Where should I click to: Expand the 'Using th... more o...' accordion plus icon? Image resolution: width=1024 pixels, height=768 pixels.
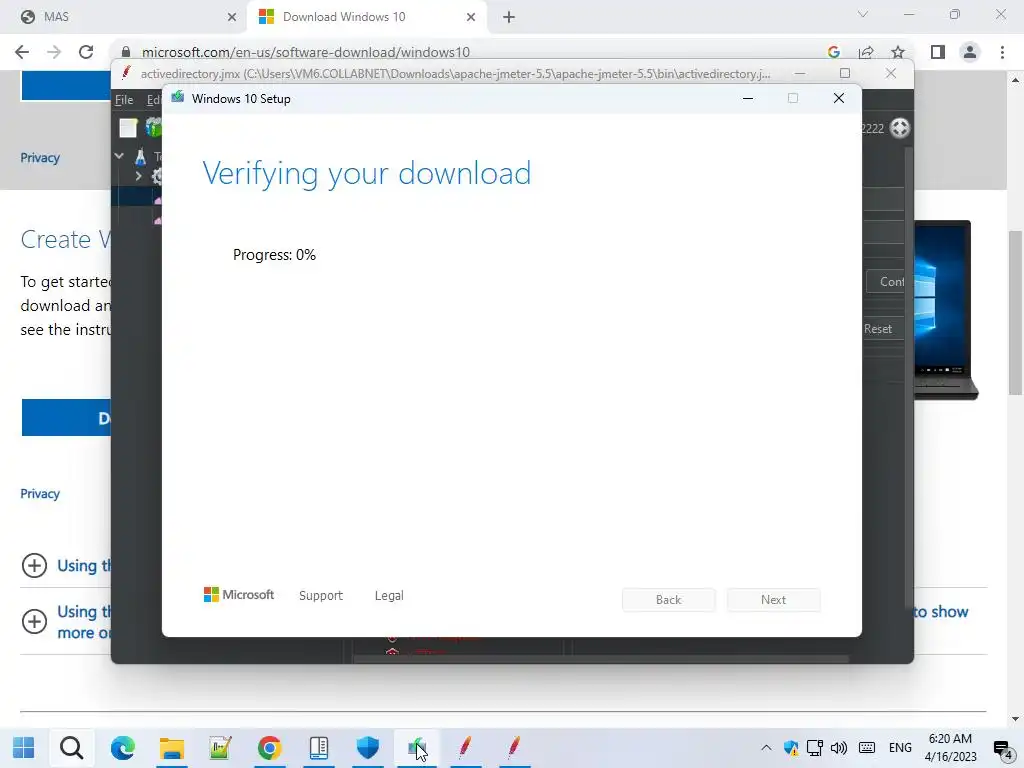pyautogui.click(x=35, y=621)
